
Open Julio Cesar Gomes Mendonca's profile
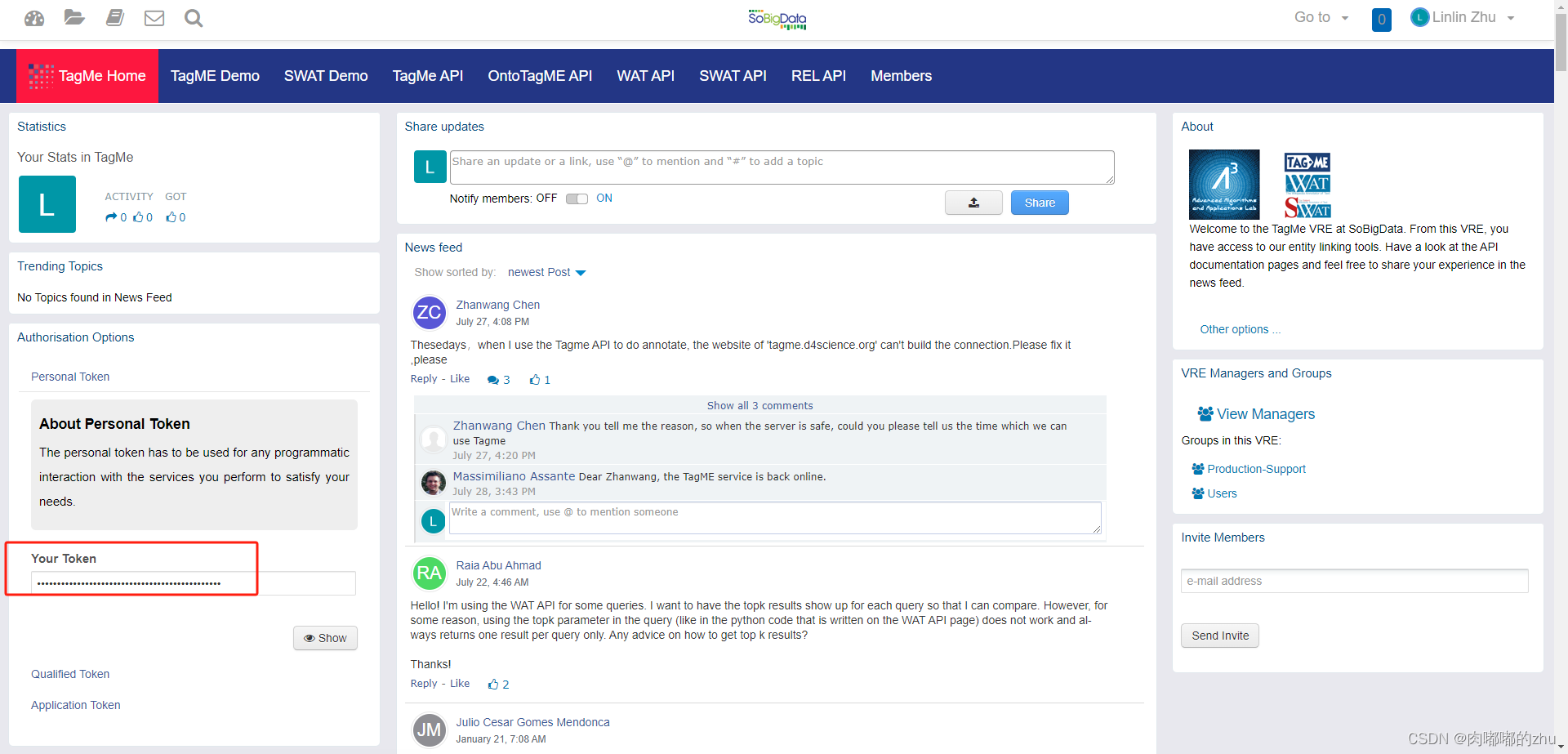pyautogui.click(x=532, y=722)
